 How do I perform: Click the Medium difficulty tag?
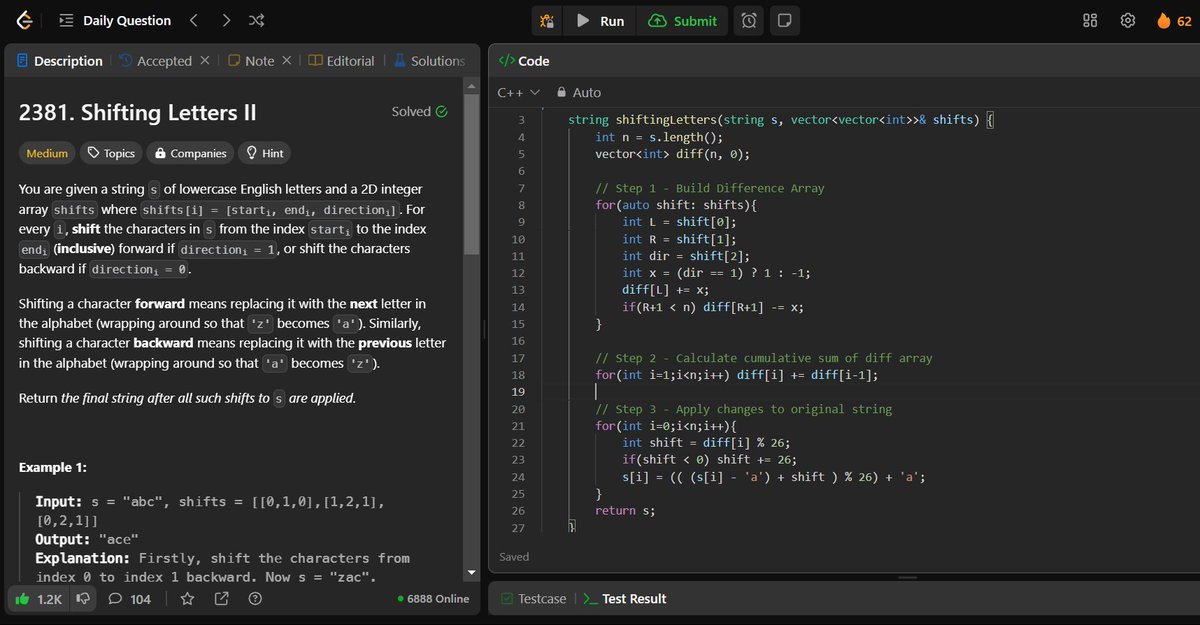pyautogui.click(x=47, y=153)
